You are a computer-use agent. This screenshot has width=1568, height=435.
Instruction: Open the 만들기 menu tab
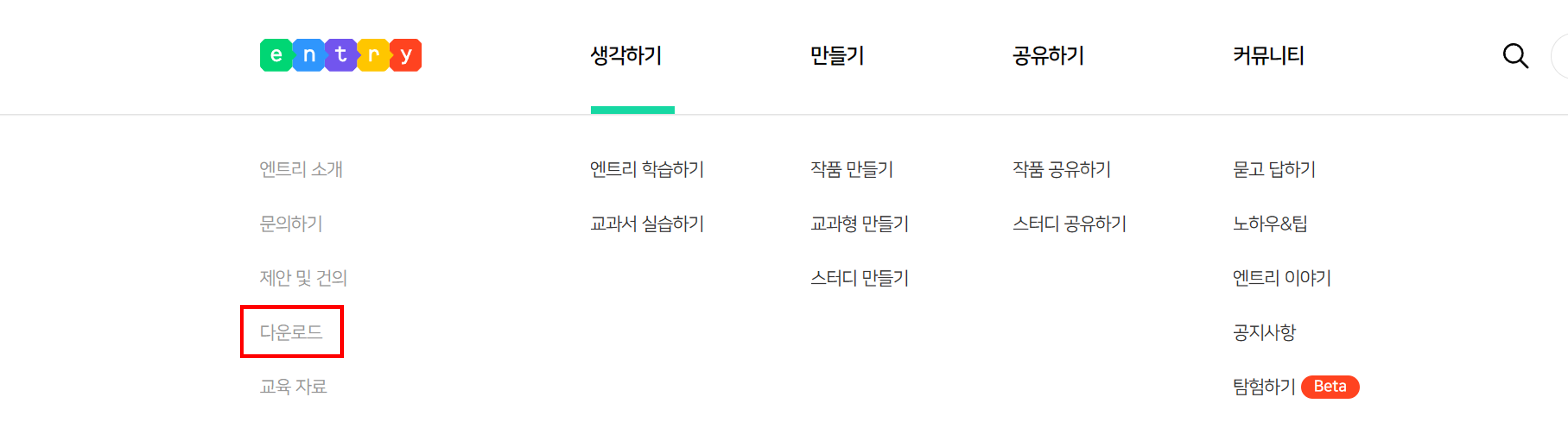(837, 56)
